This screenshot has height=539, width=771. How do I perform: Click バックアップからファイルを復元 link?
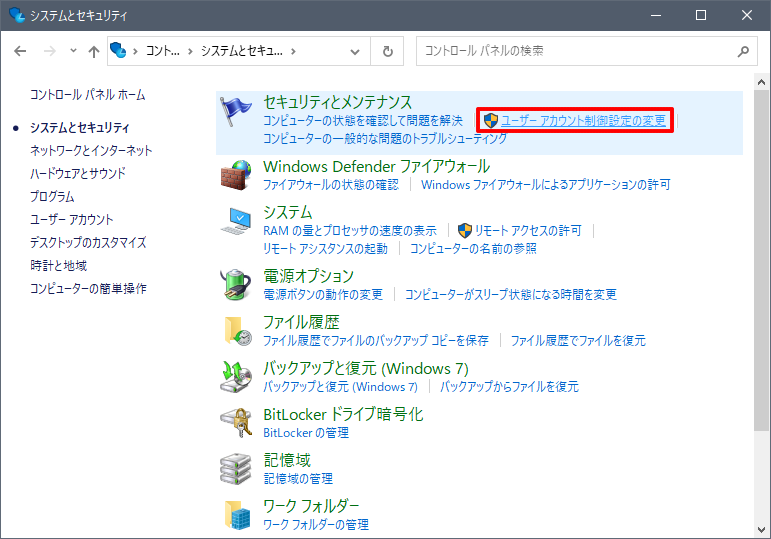click(x=509, y=386)
